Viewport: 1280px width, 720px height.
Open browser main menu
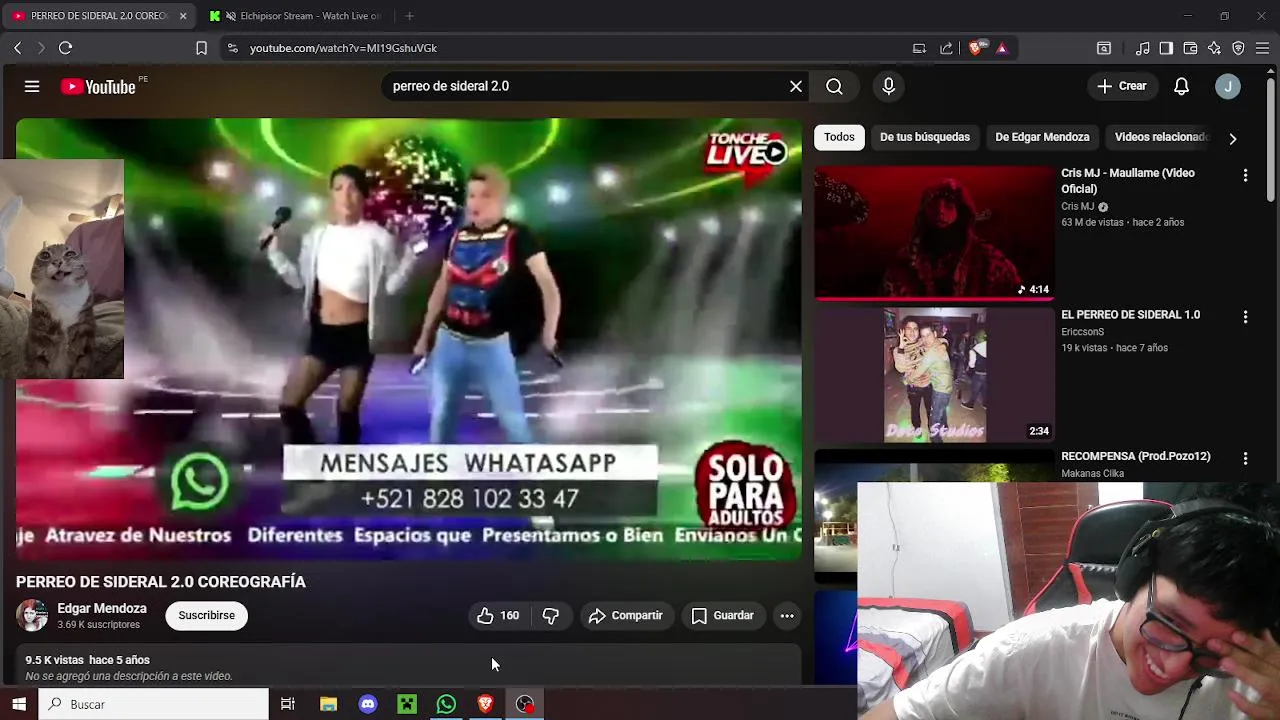[1262, 48]
